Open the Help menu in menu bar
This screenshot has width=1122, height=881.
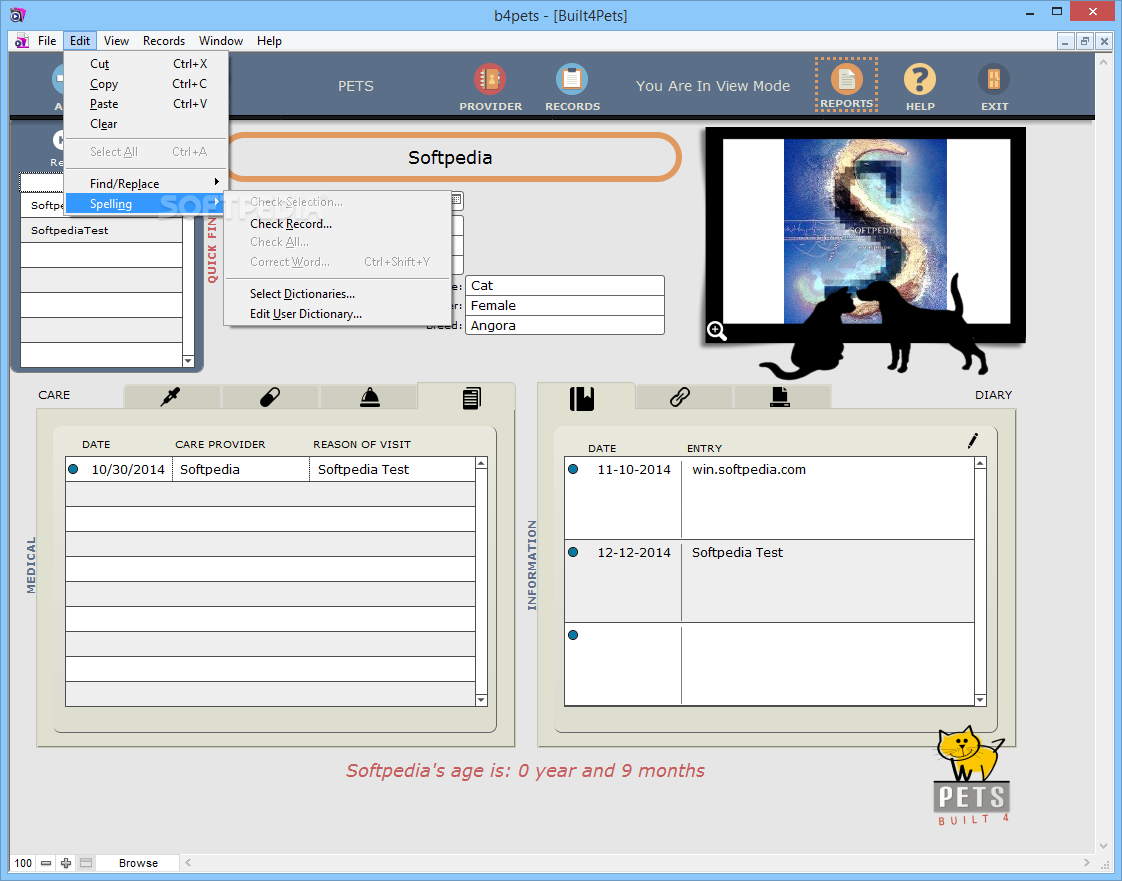[269, 41]
